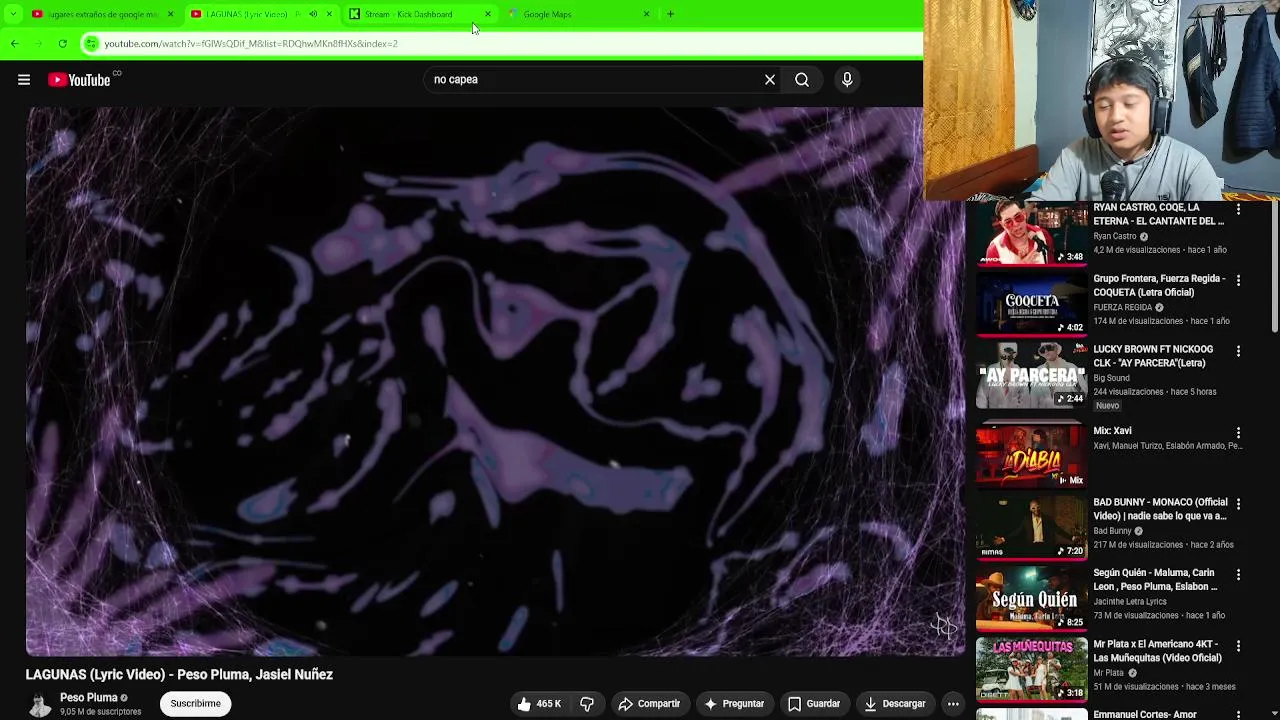Open the YouTube guide hamburger menu
Viewport: 1280px width, 720px height.
pyautogui.click(x=24, y=80)
